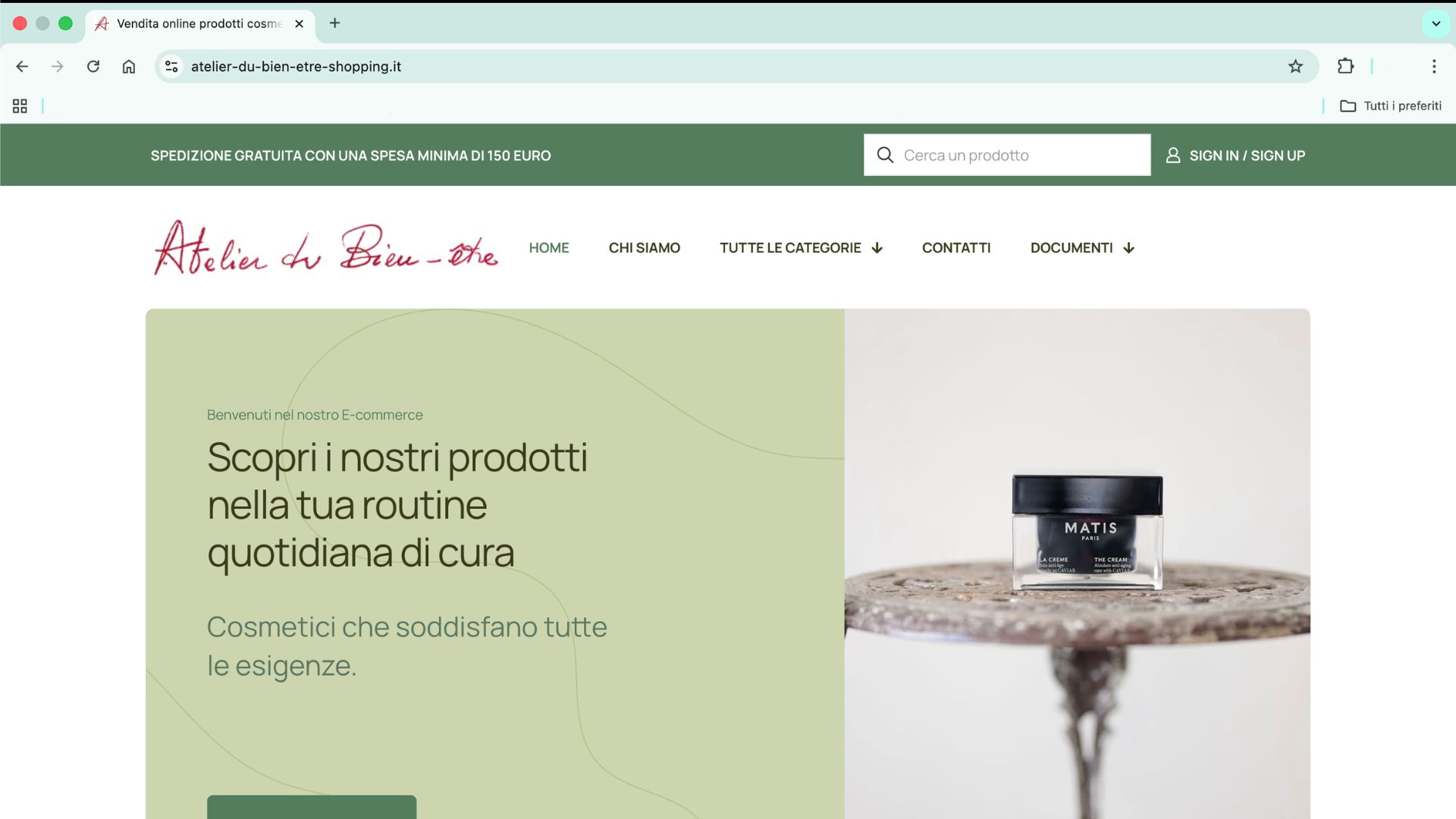1456x819 pixels.
Task: Click the magnifier search icon
Action: pos(885,155)
